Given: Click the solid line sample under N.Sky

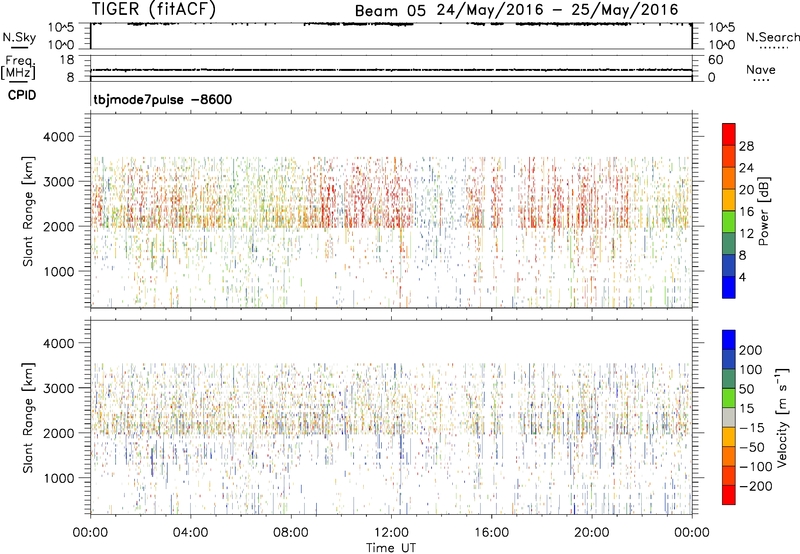Looking at the screenshot, I should tap(19, 48).
